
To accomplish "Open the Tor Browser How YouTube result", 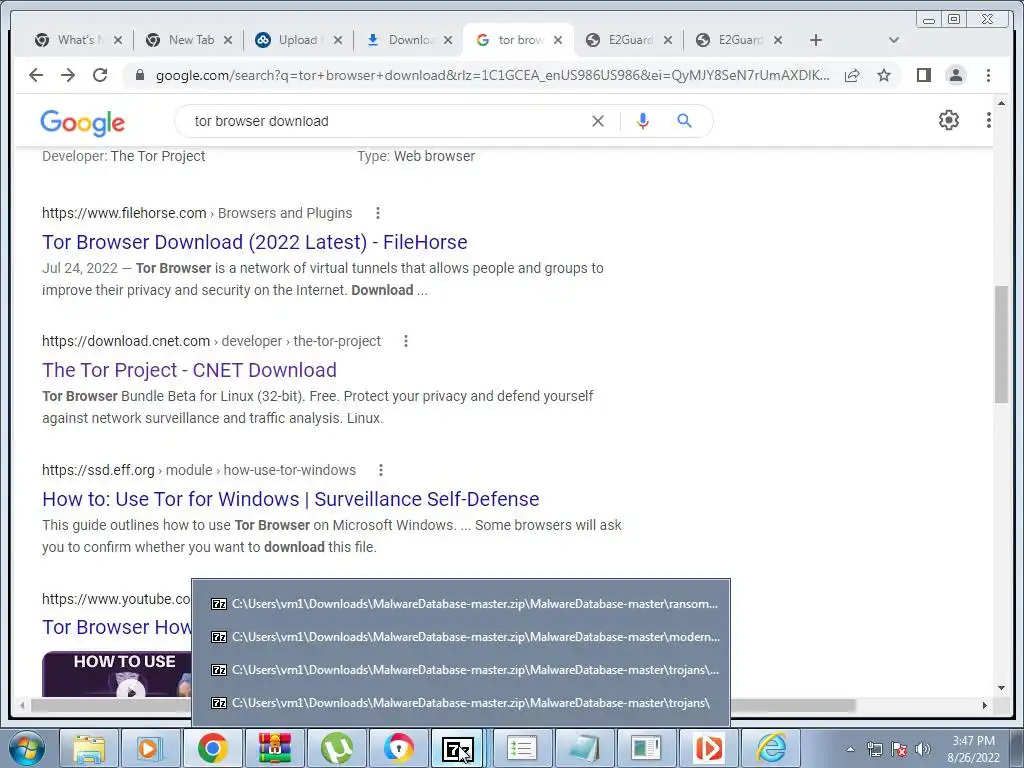I will 117,627.
